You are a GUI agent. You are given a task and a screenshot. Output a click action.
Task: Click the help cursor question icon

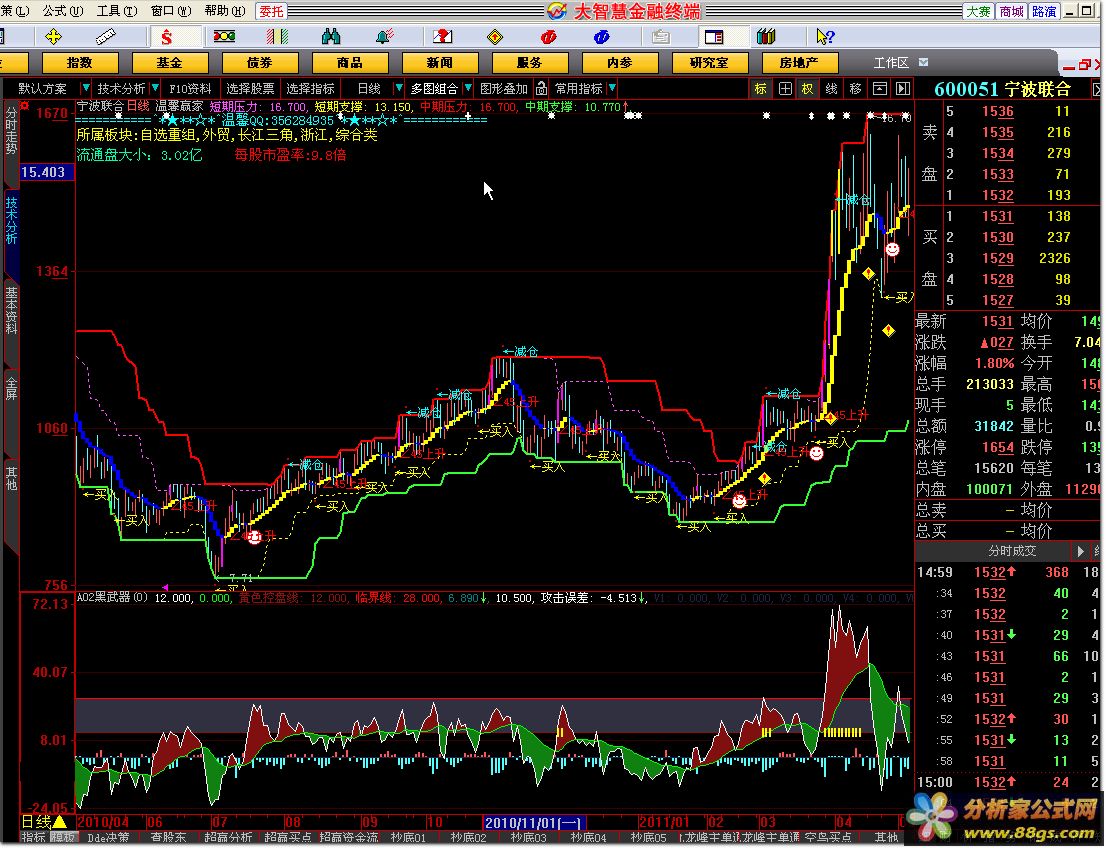(825, 37)
